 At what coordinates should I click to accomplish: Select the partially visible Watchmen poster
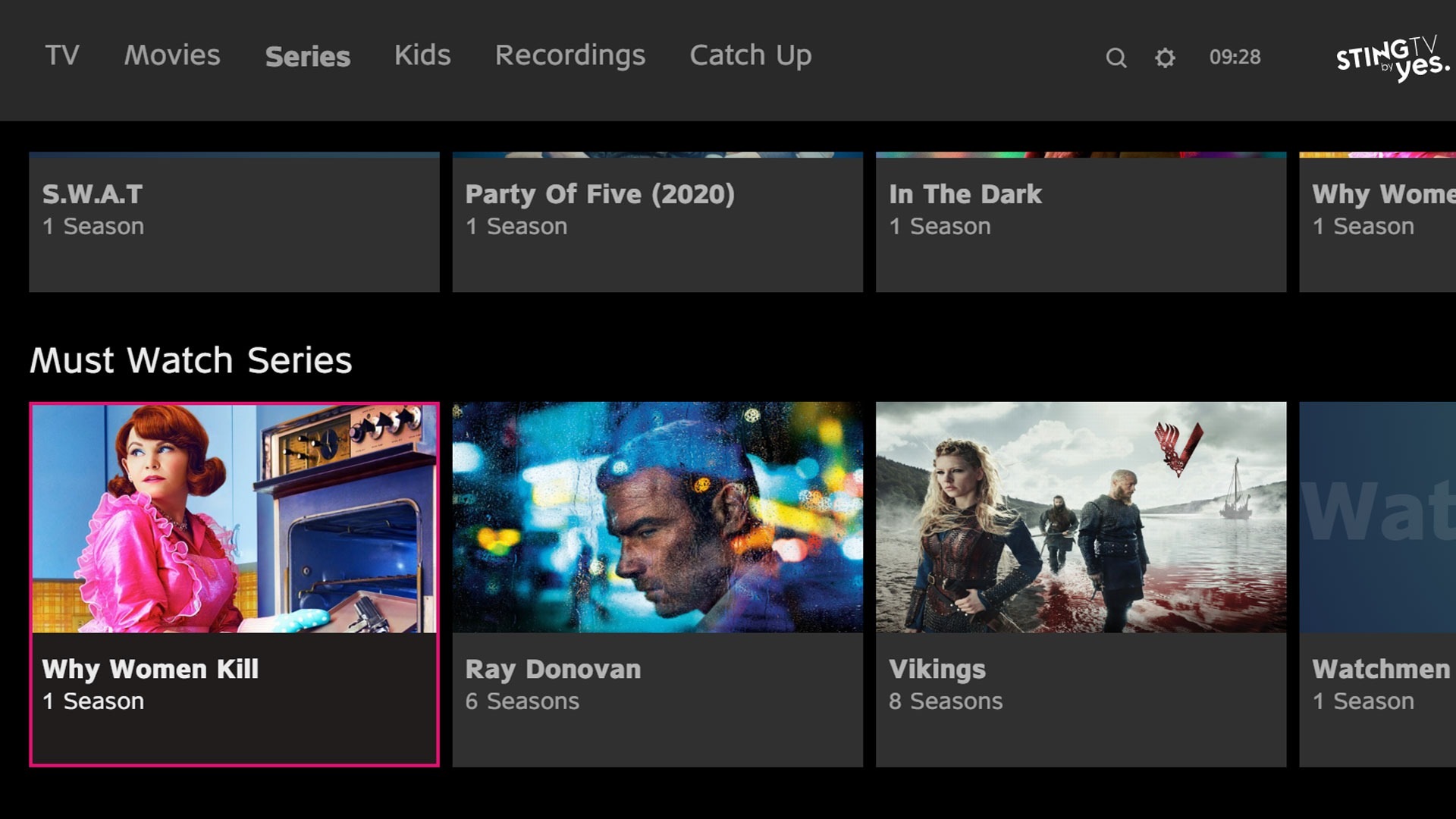pos(1377,517)
